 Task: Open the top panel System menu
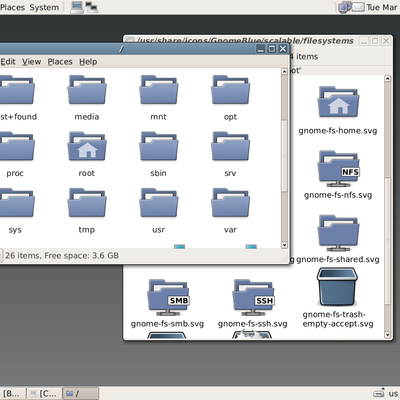(x=44, y=7)
